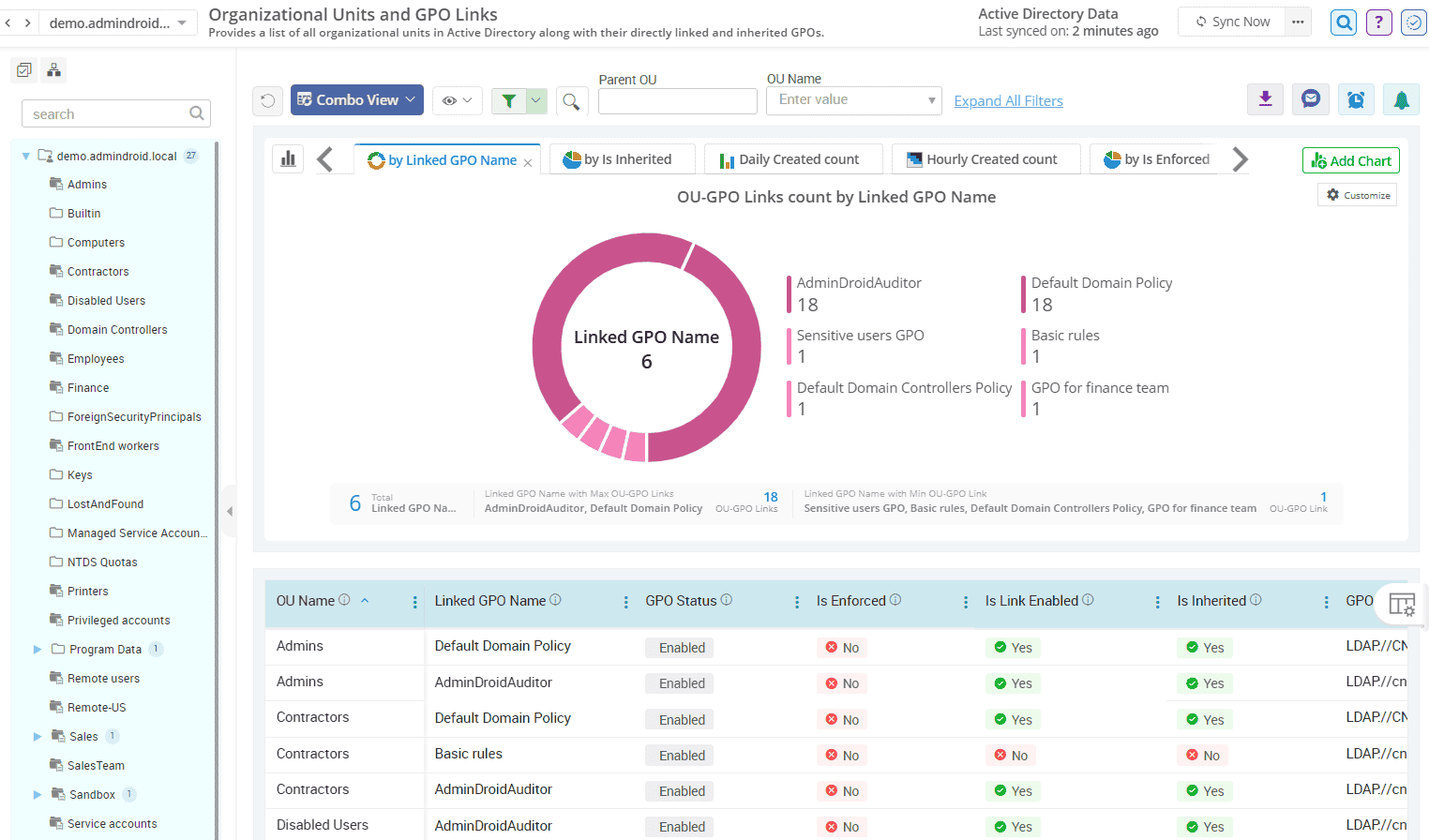Click the green notification bell icon
This screenshot has width=1429, height=840.
(1401, 99)
